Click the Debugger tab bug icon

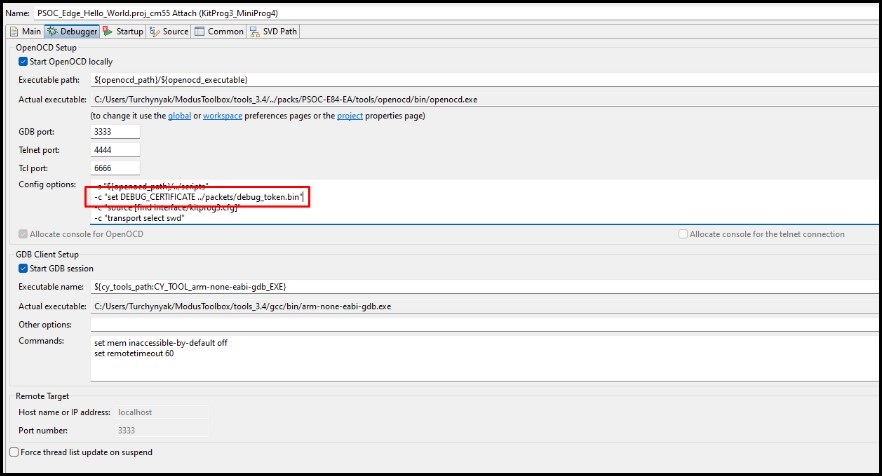(x=52, y=31)
